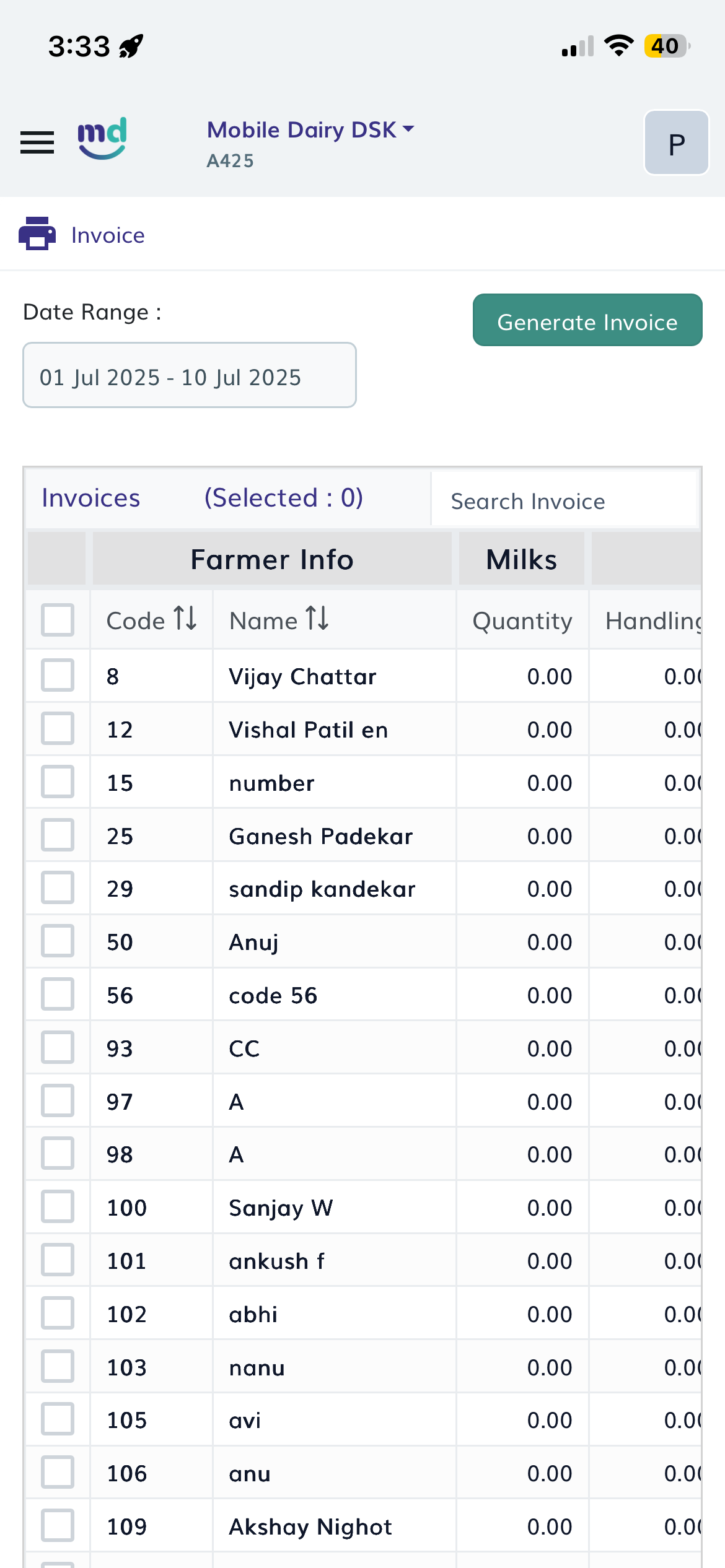This screenshot has height=1568, width=725.
Task: Click the Farmer Info column group header
Action: coord(272,559)
